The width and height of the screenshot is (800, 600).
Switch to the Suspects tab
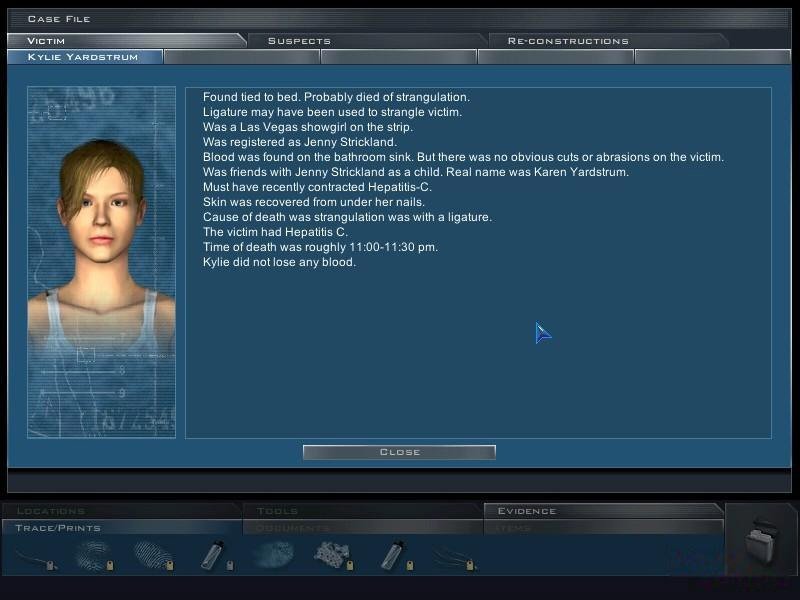[x=299, y=40]
